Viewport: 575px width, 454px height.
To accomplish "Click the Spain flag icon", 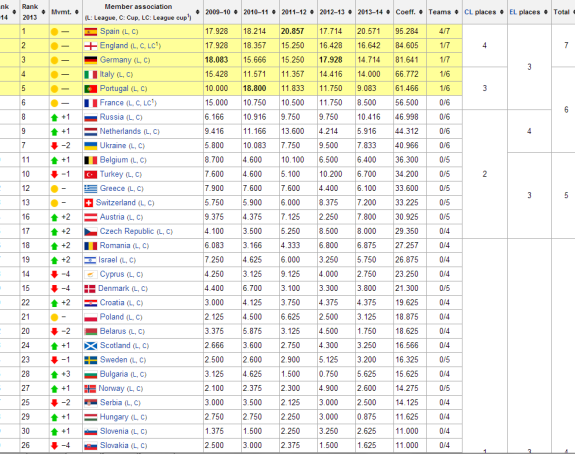I will pos(91,32).
